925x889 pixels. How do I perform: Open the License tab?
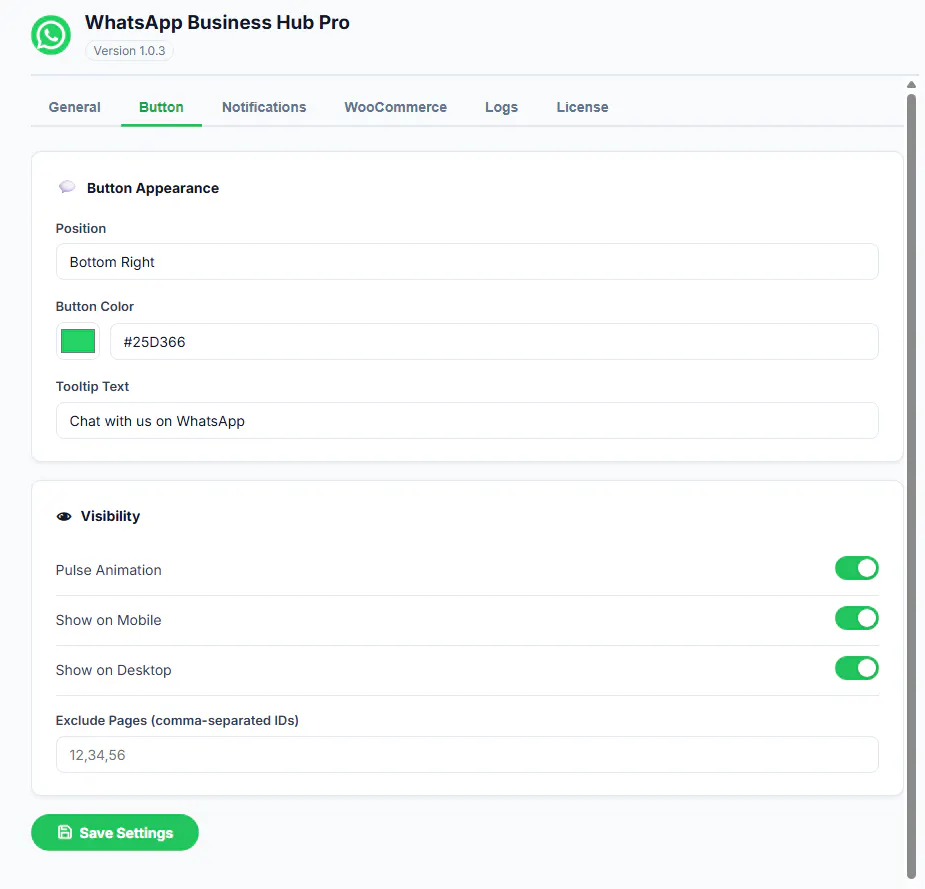click(x=582, y=107)
